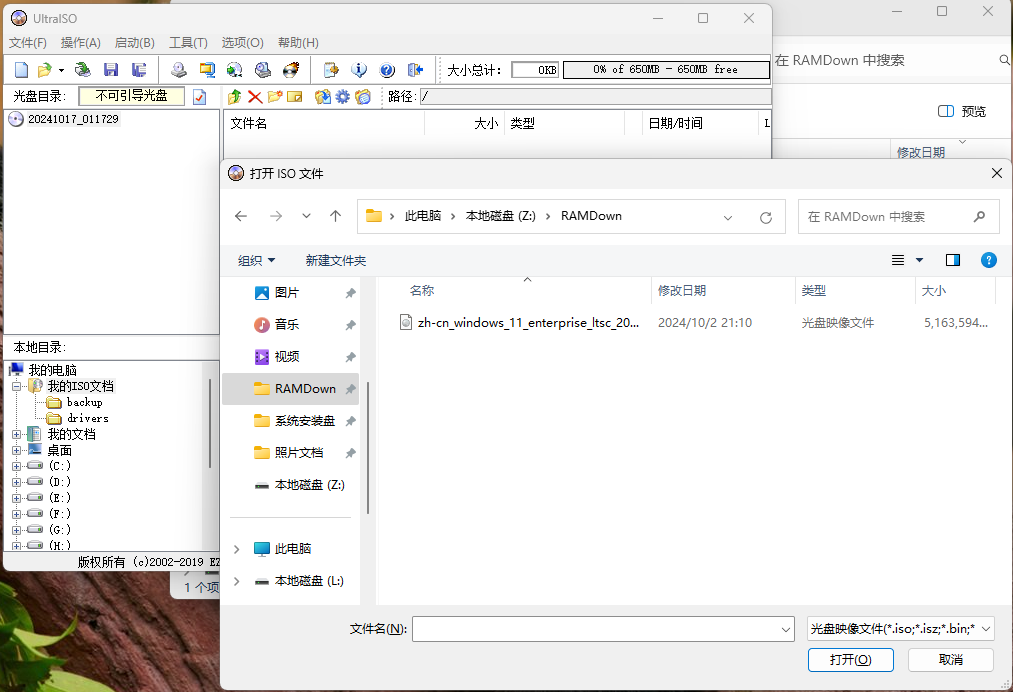Open the 文件(F) menu
This screenshot has width=1013, height=692.
click(28, 43)
